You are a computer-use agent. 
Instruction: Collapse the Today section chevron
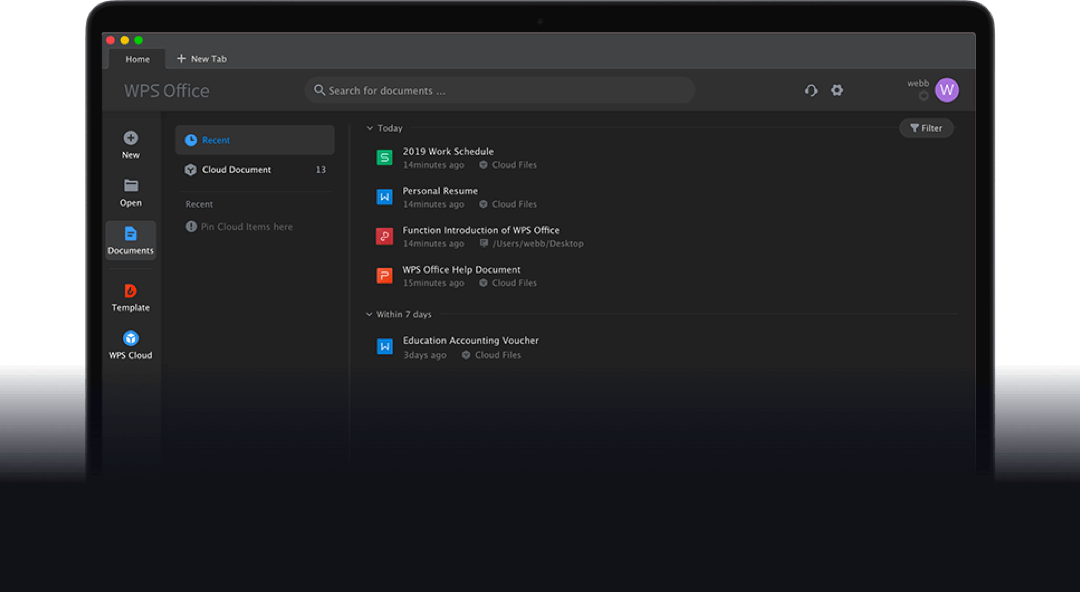coord(370,128)
